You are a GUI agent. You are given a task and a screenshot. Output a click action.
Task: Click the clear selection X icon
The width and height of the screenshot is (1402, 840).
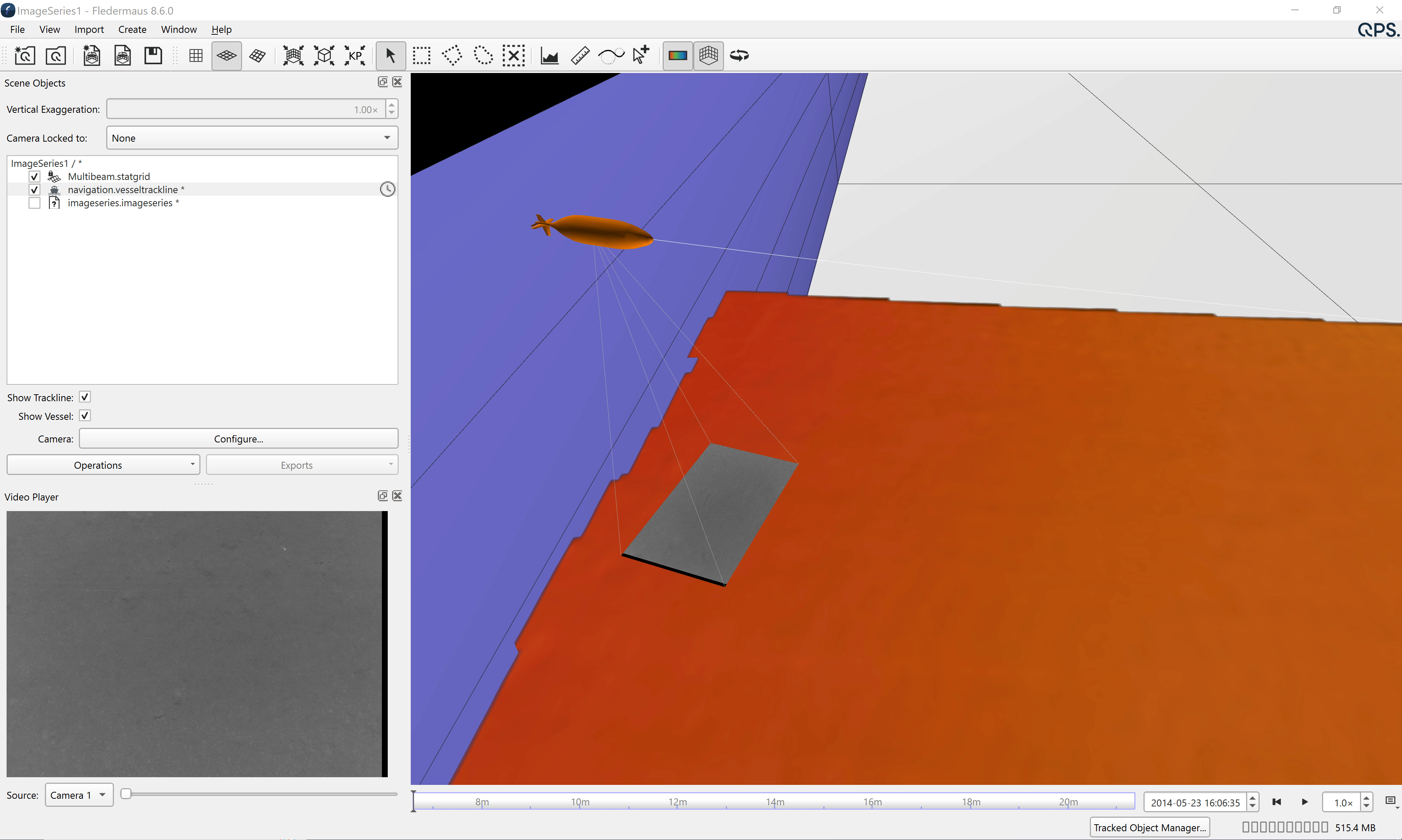513,55
